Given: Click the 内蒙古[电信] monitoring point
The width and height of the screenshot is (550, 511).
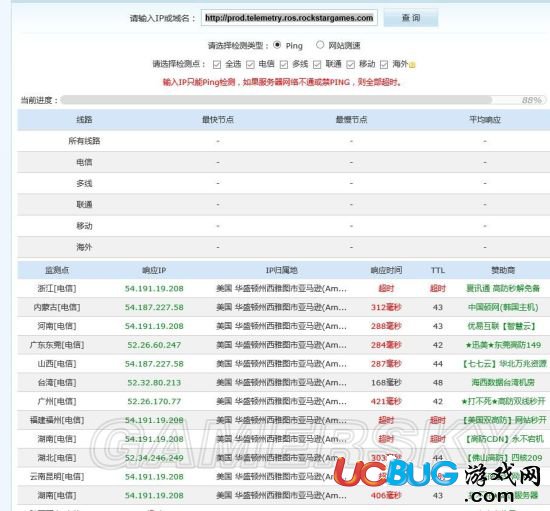Looking at the screenshot, I should (57, 308).
